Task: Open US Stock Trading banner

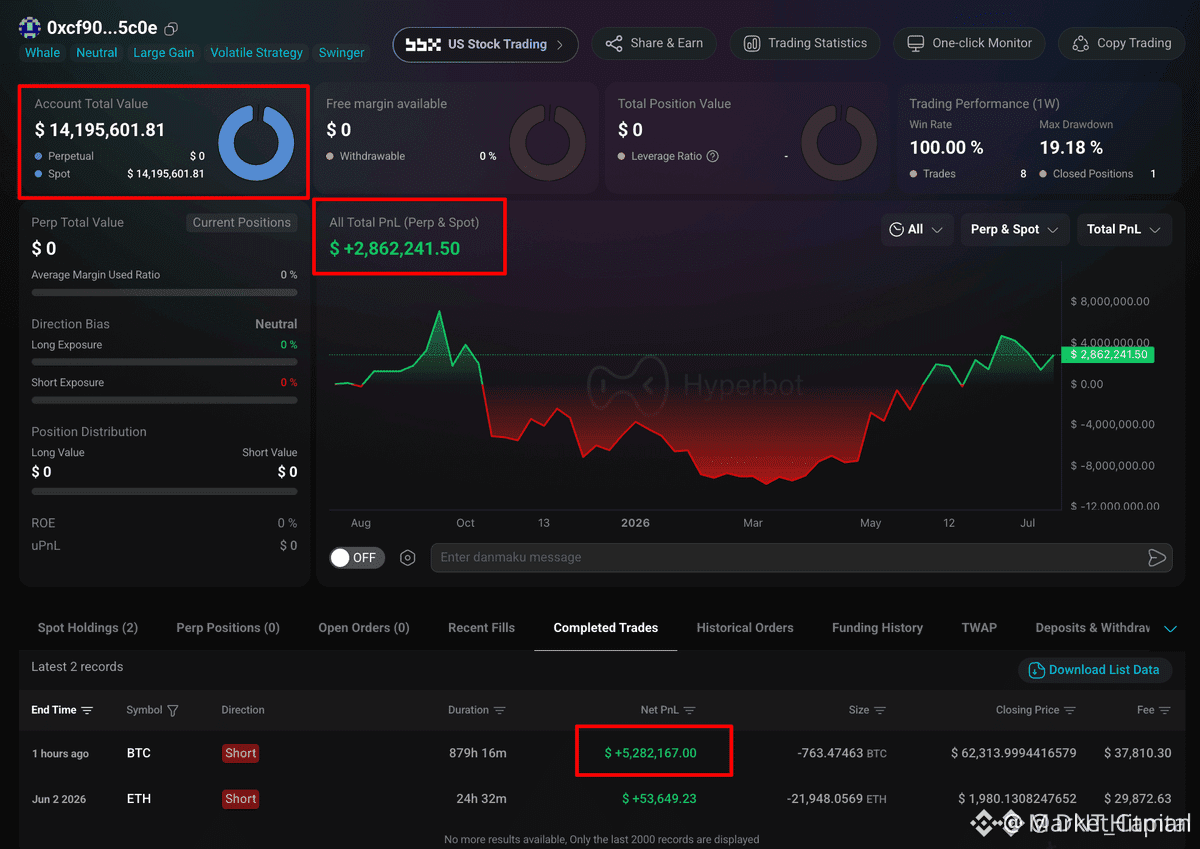Action: (x=485, y=44)
